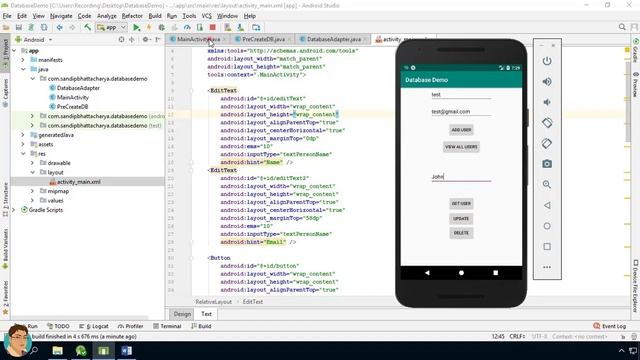This screenshot has height=360, width=640.
Task: Open the Navigate menu
Action: pos(61,16)
